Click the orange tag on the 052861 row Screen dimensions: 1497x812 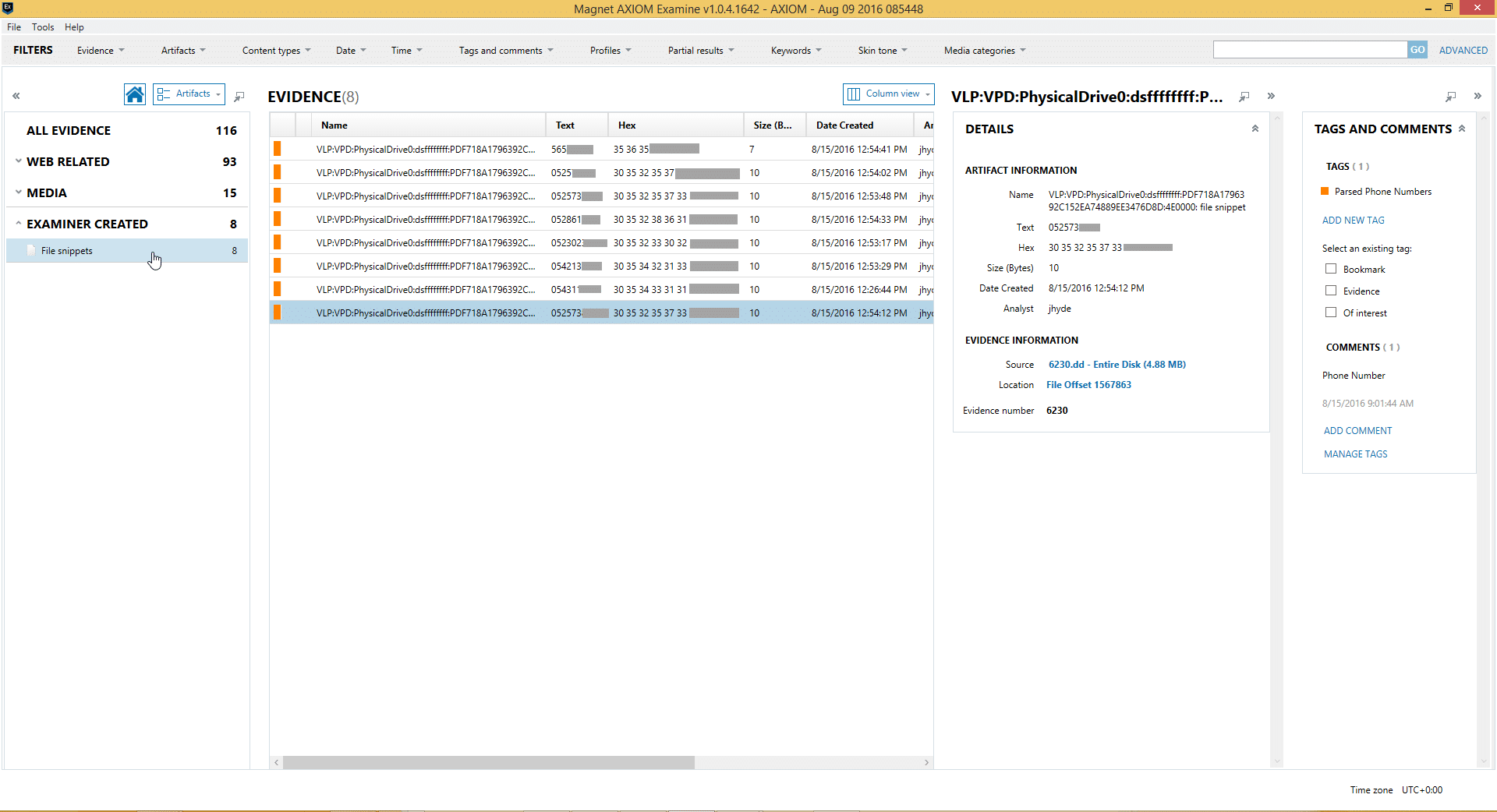click(x=277, y=219)
